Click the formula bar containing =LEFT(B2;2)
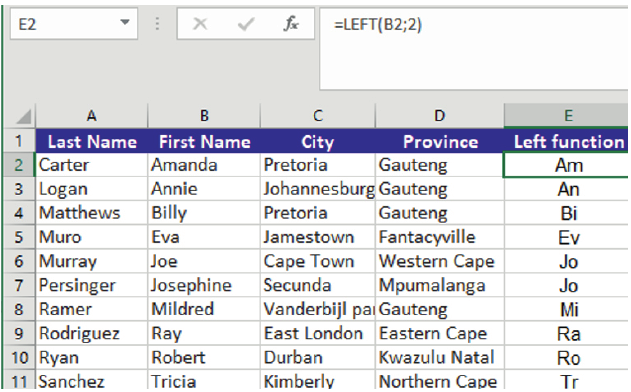This screenshot has width=631, height=392. pyautogui.click(x=474, y=49)
